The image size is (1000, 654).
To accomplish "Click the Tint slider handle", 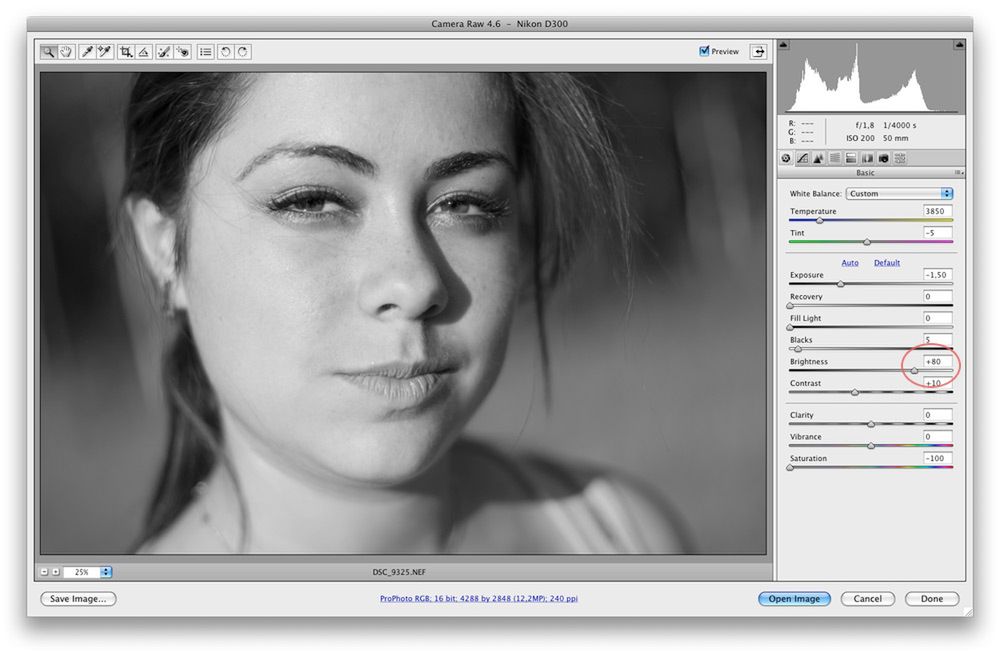I will [867, 242].
